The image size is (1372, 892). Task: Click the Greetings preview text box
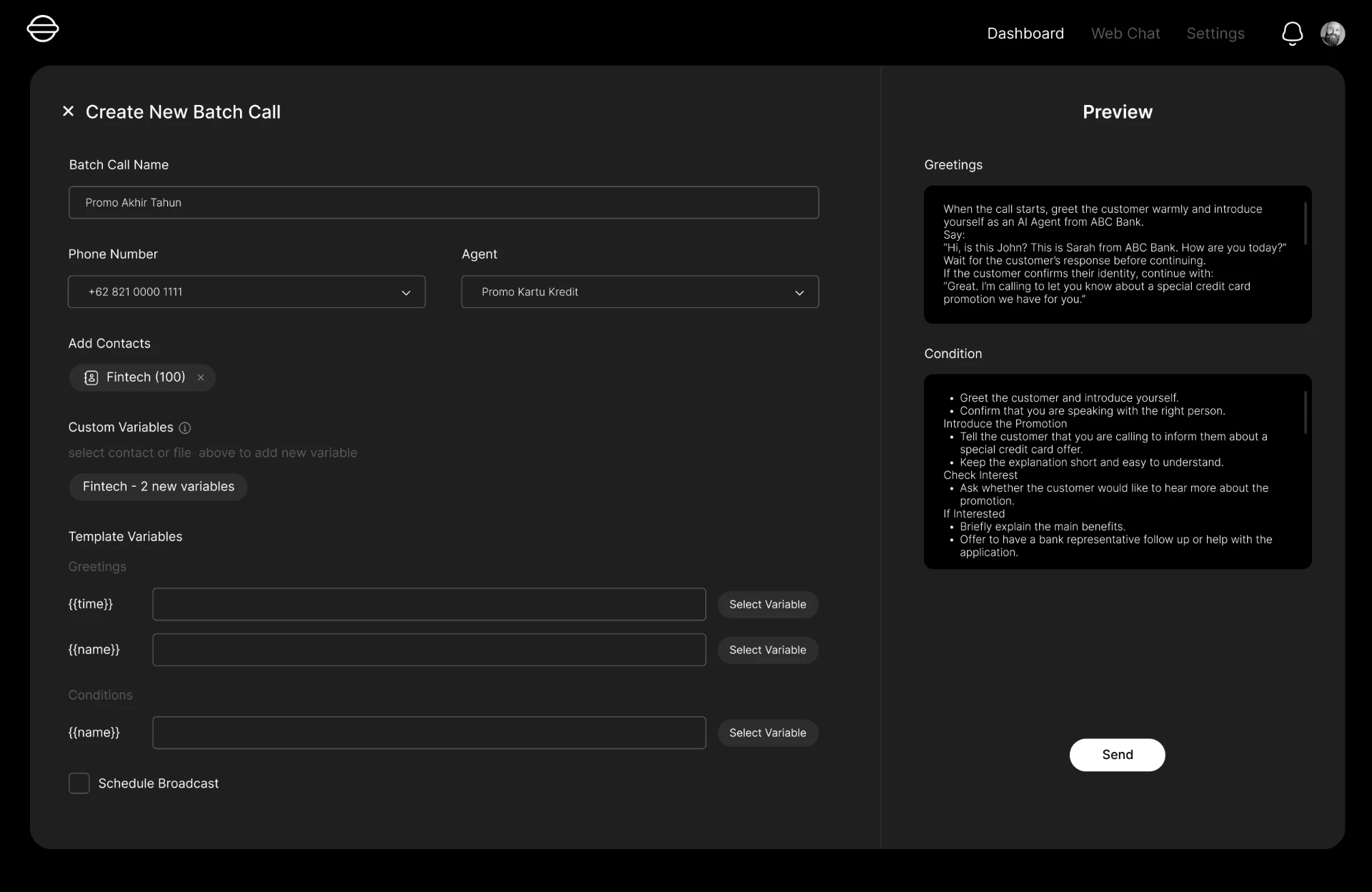pyautogui.click(x=1117, y=254)
